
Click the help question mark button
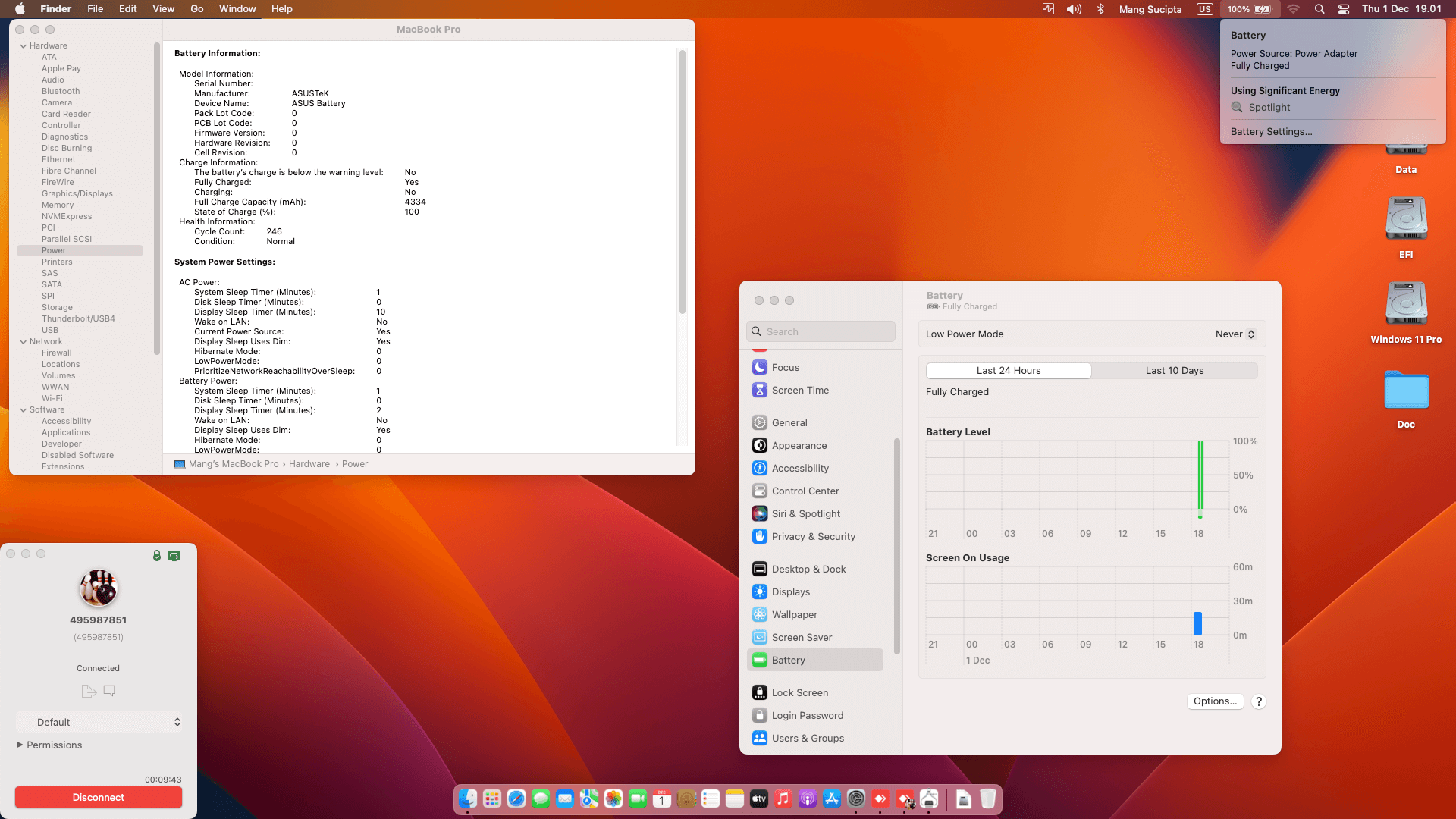pos(1259,701)
